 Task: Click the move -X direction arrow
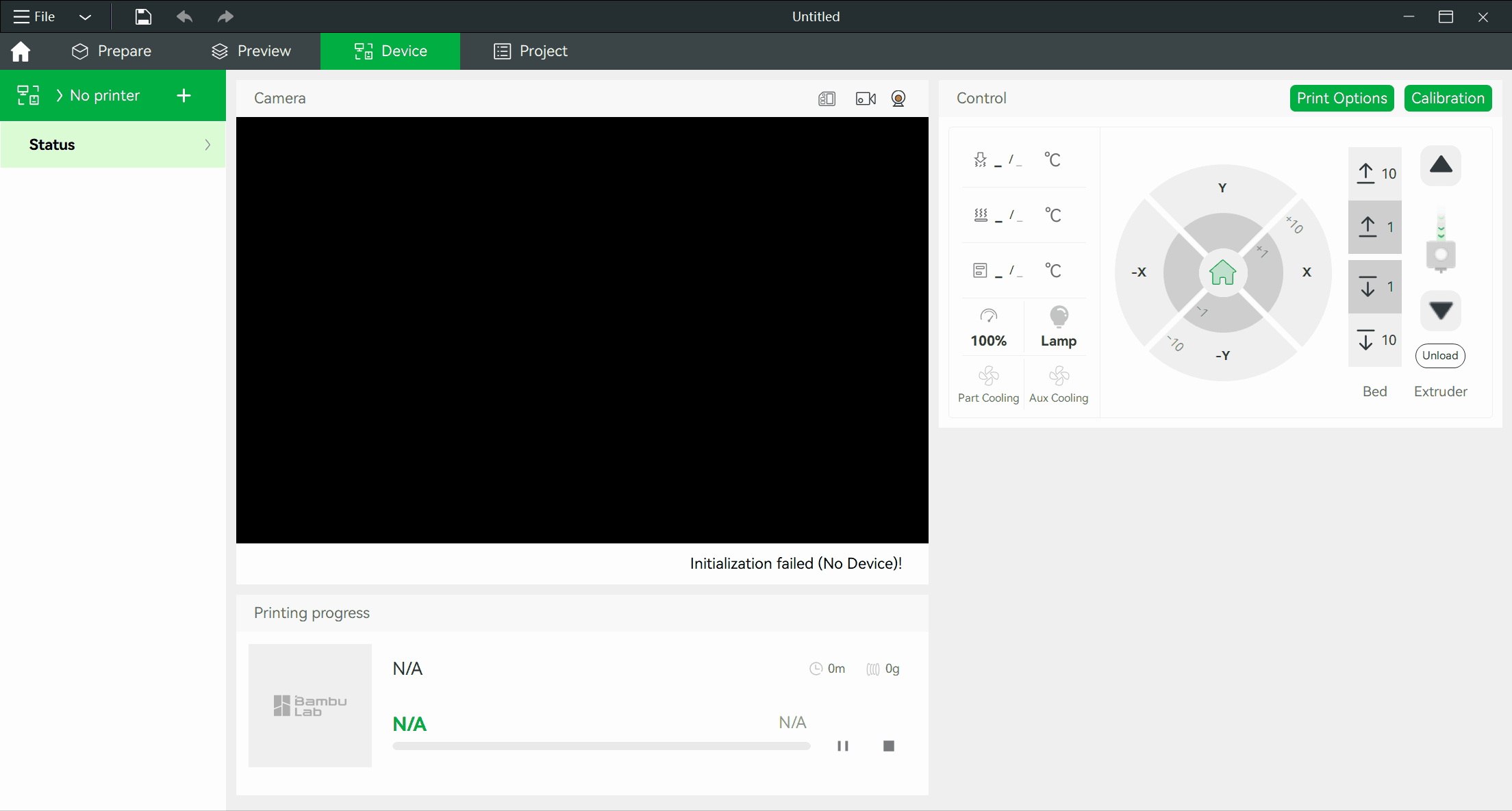pyautogui.click(x=1139, y=272)
